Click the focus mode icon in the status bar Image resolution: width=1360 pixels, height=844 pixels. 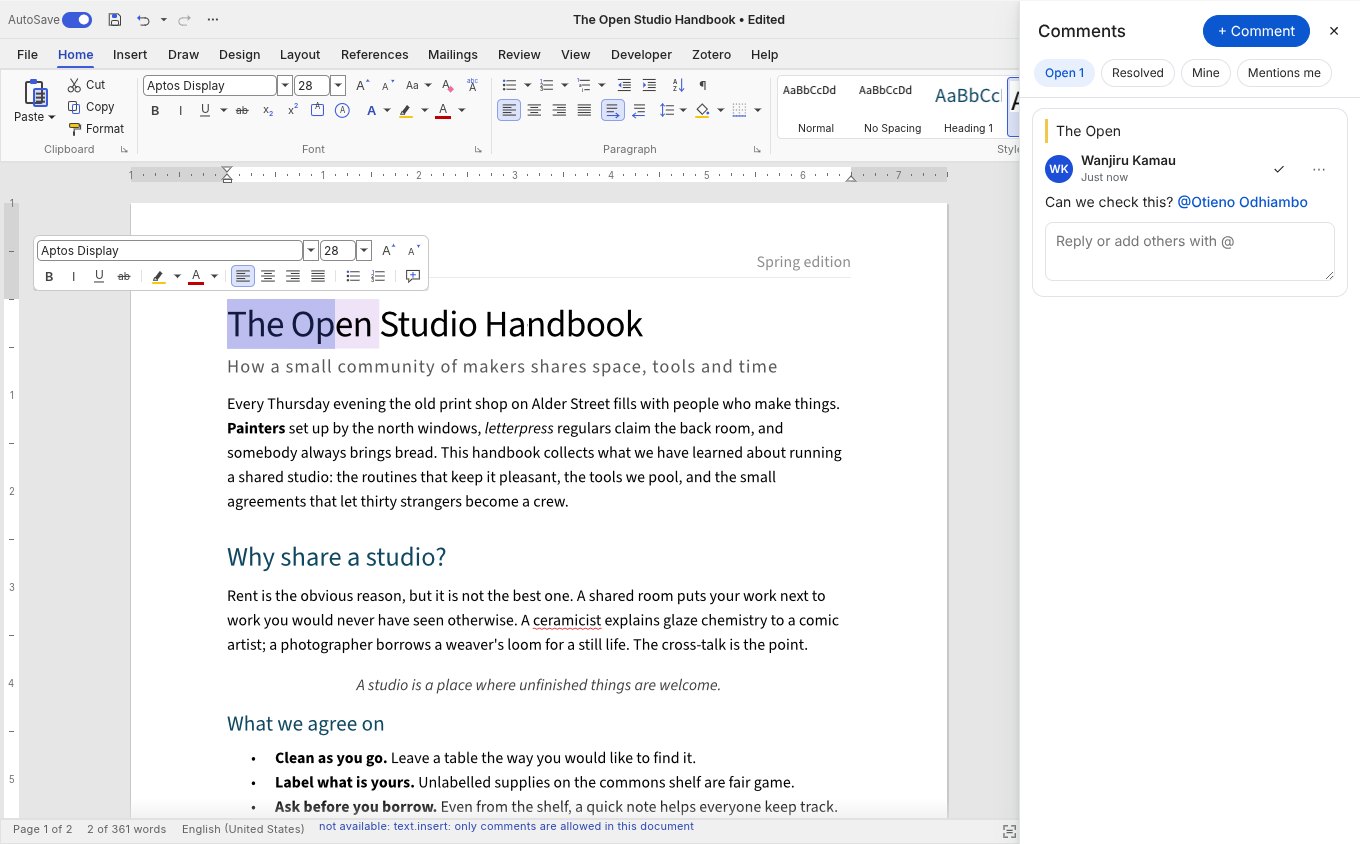point(1010,831)
